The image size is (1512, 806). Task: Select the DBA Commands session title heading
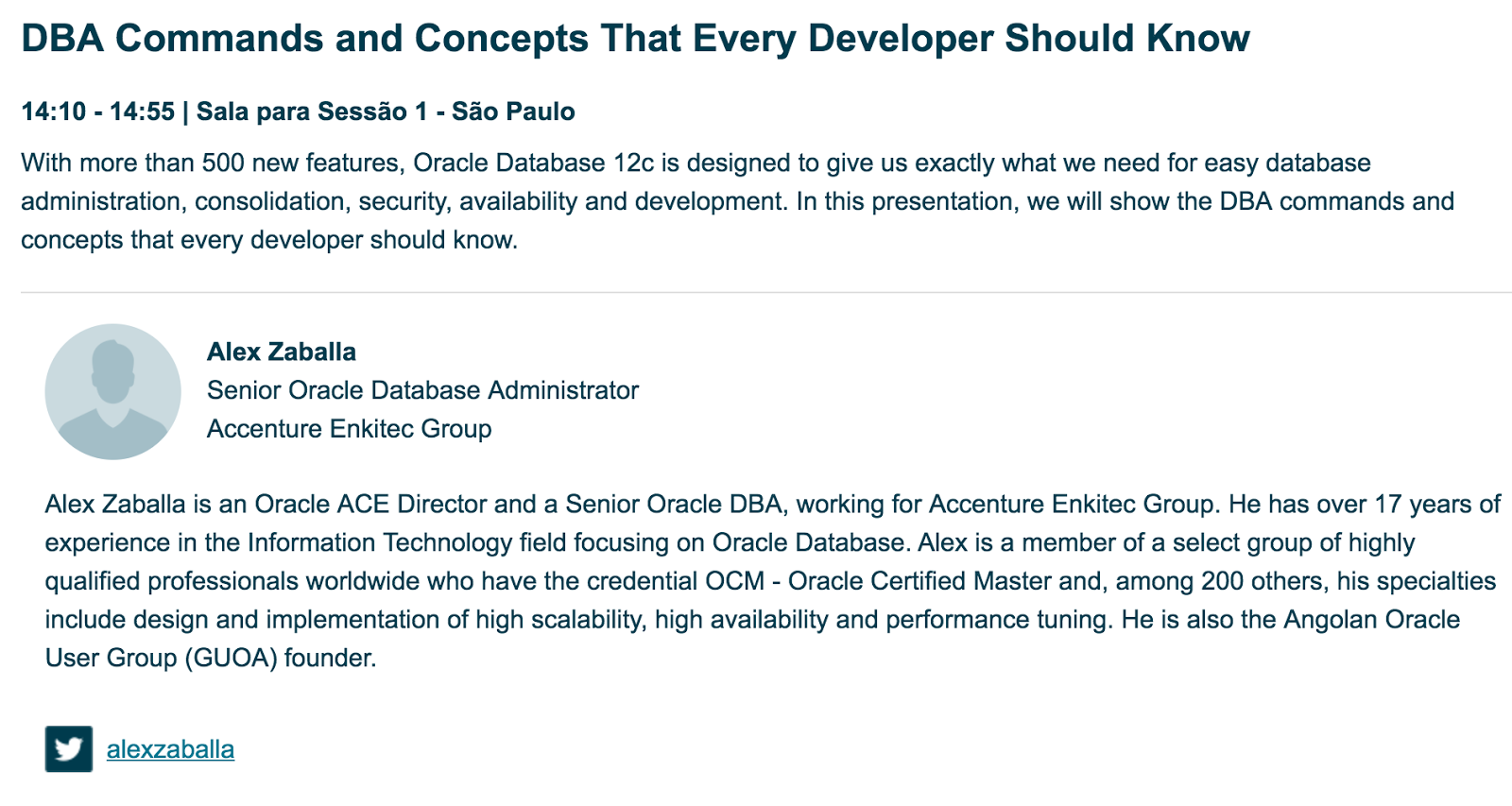(x=635, y=39)
